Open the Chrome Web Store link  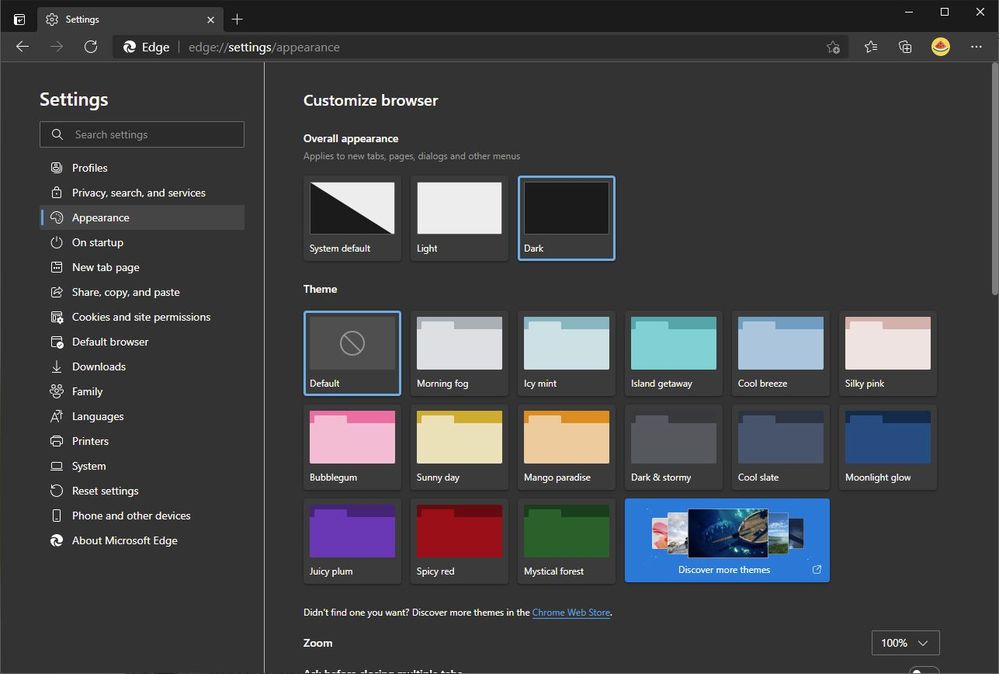click(571, 613)
